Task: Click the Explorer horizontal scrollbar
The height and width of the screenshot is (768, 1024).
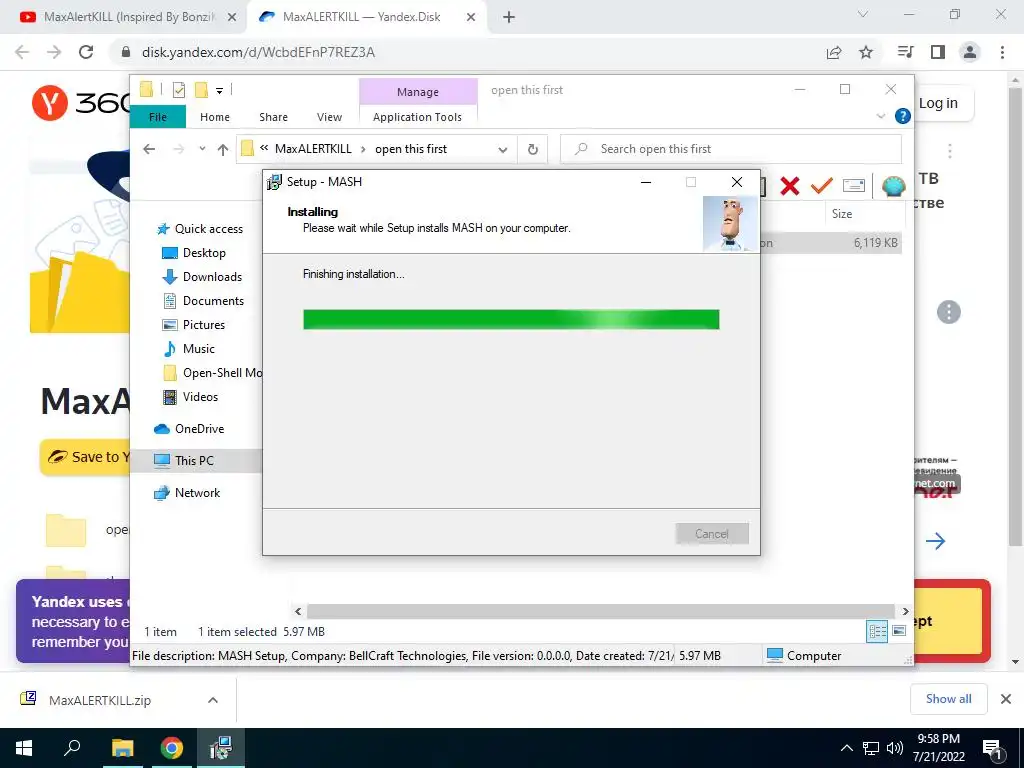Action: click(601, 611)
